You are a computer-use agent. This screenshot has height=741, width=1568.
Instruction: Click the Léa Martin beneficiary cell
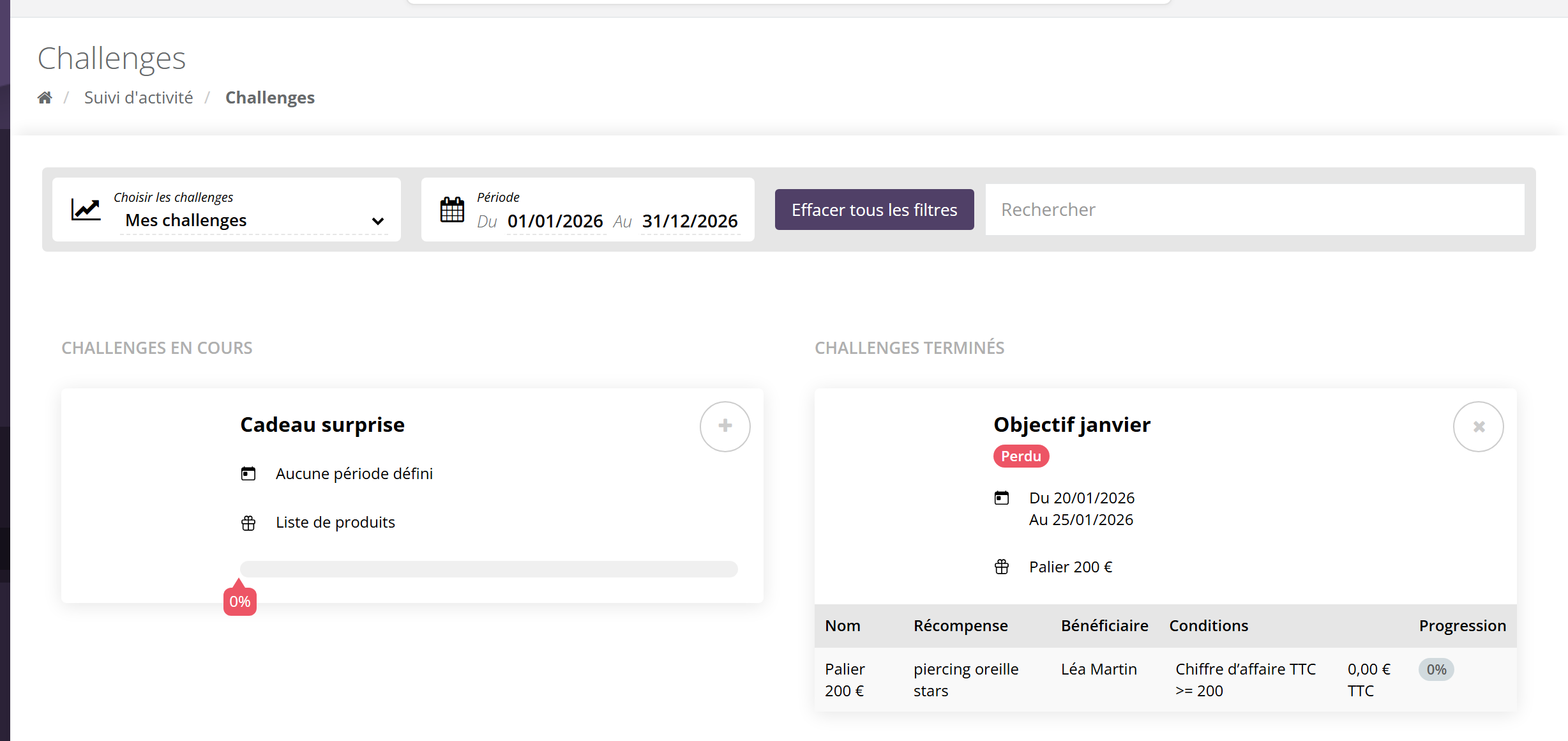pyautogui.click(x=1099, y=669)
